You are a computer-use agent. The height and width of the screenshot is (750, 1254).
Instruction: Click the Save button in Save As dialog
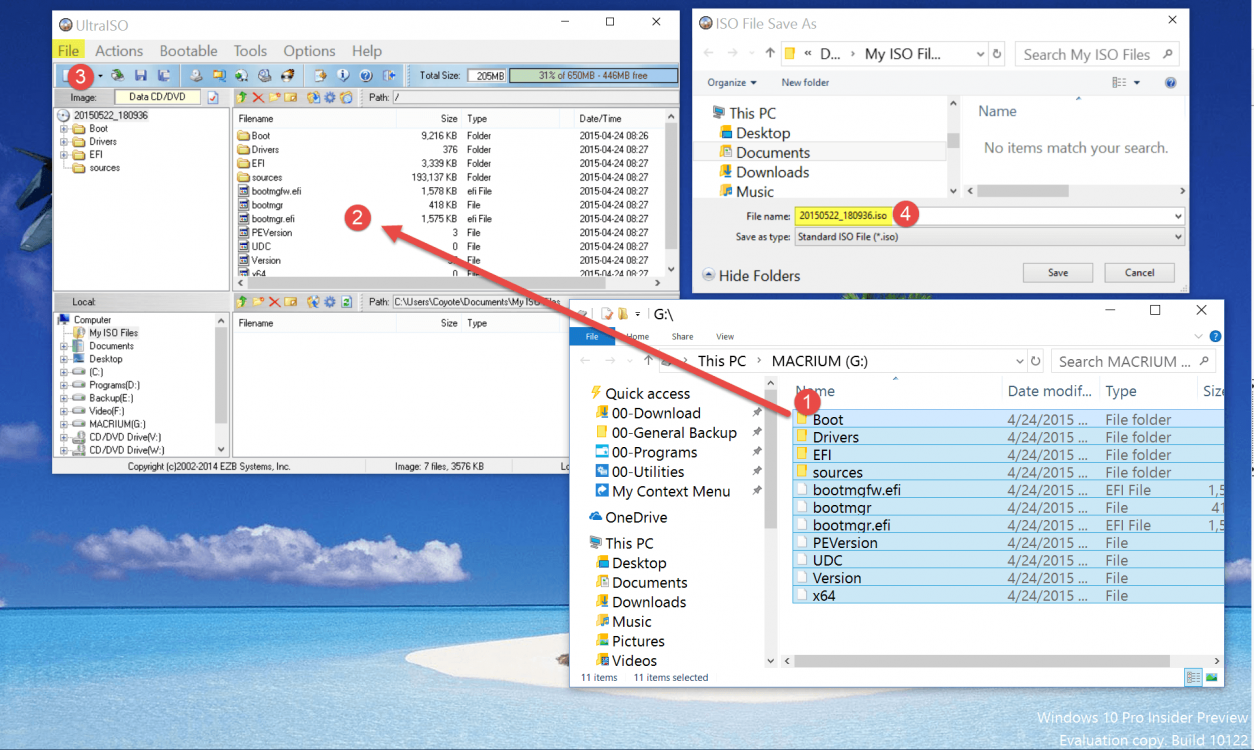click(1058, 272)
